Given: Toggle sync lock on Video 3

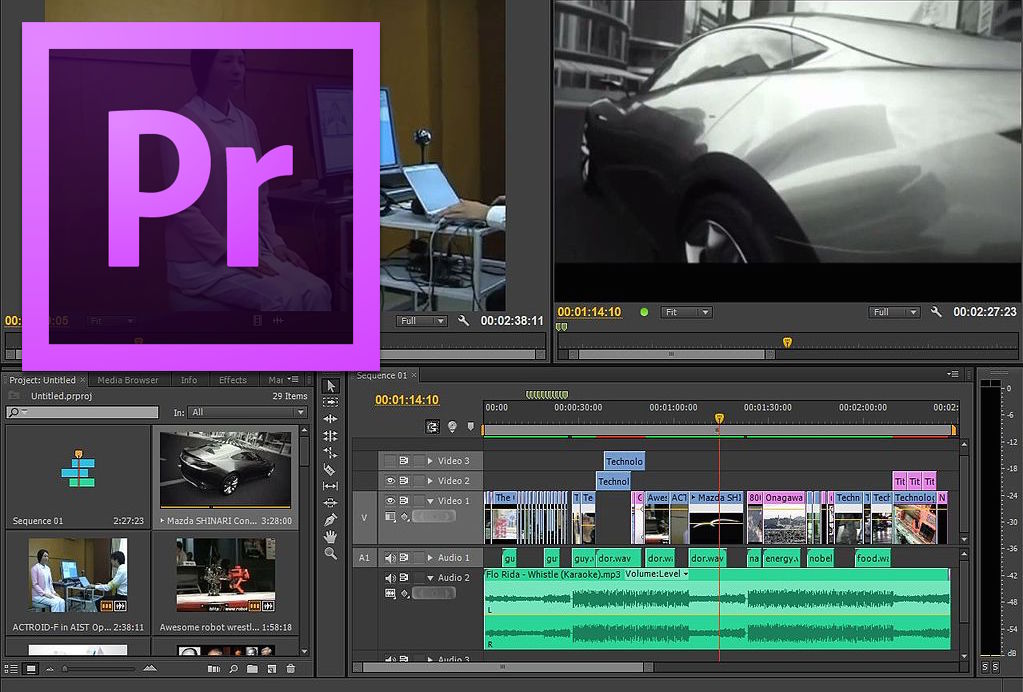Looking at the screenshot, I should click(404, 460).
